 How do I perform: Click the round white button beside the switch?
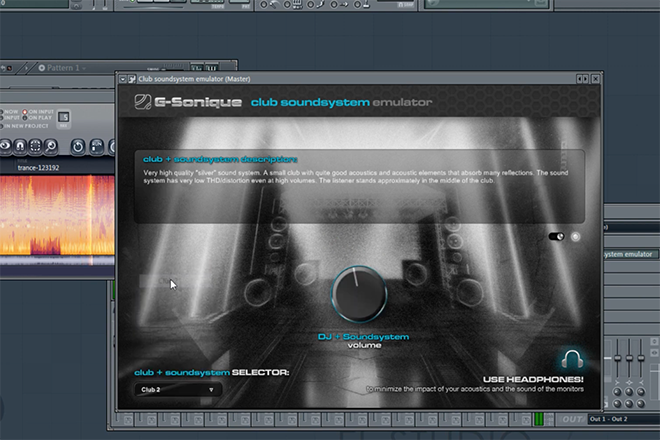[575, 237]
